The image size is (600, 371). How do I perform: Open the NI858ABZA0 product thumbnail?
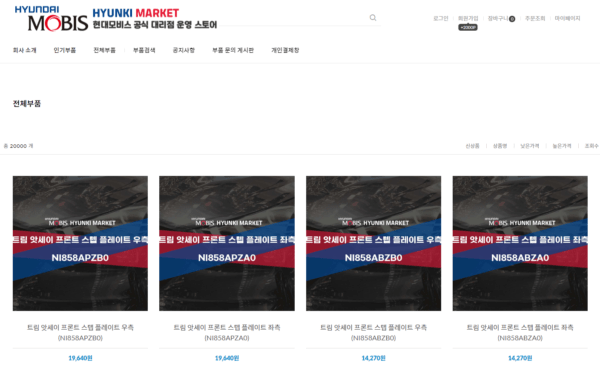click(520, 243)
